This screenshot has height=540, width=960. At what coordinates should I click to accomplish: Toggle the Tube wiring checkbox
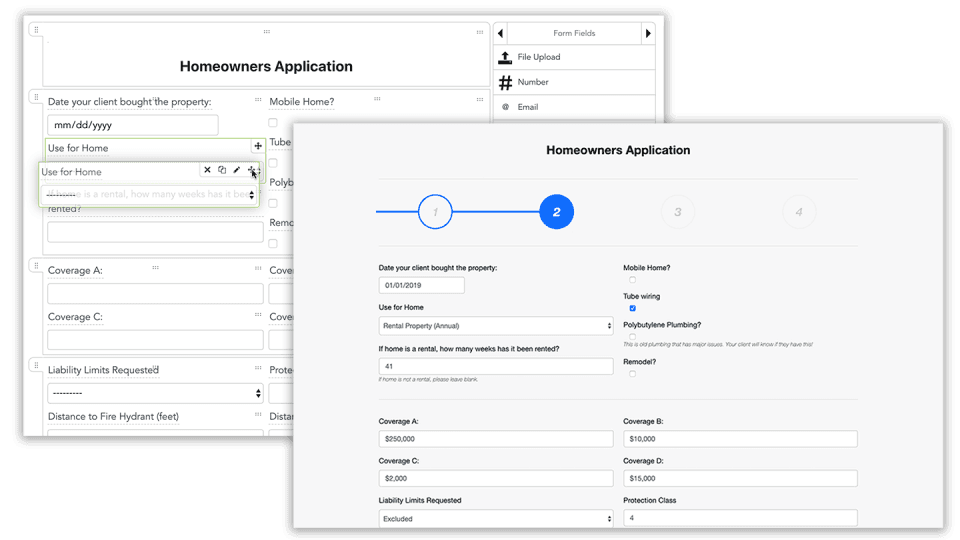[632, 308]
